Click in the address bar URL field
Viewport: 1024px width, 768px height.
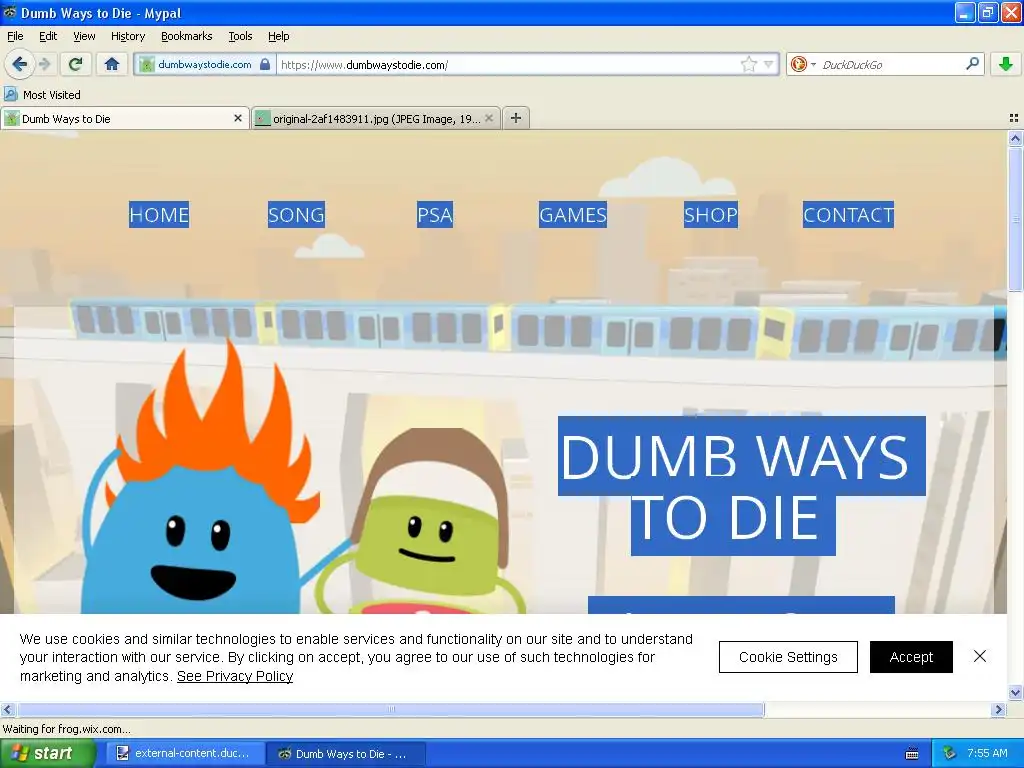click(507, 65)
